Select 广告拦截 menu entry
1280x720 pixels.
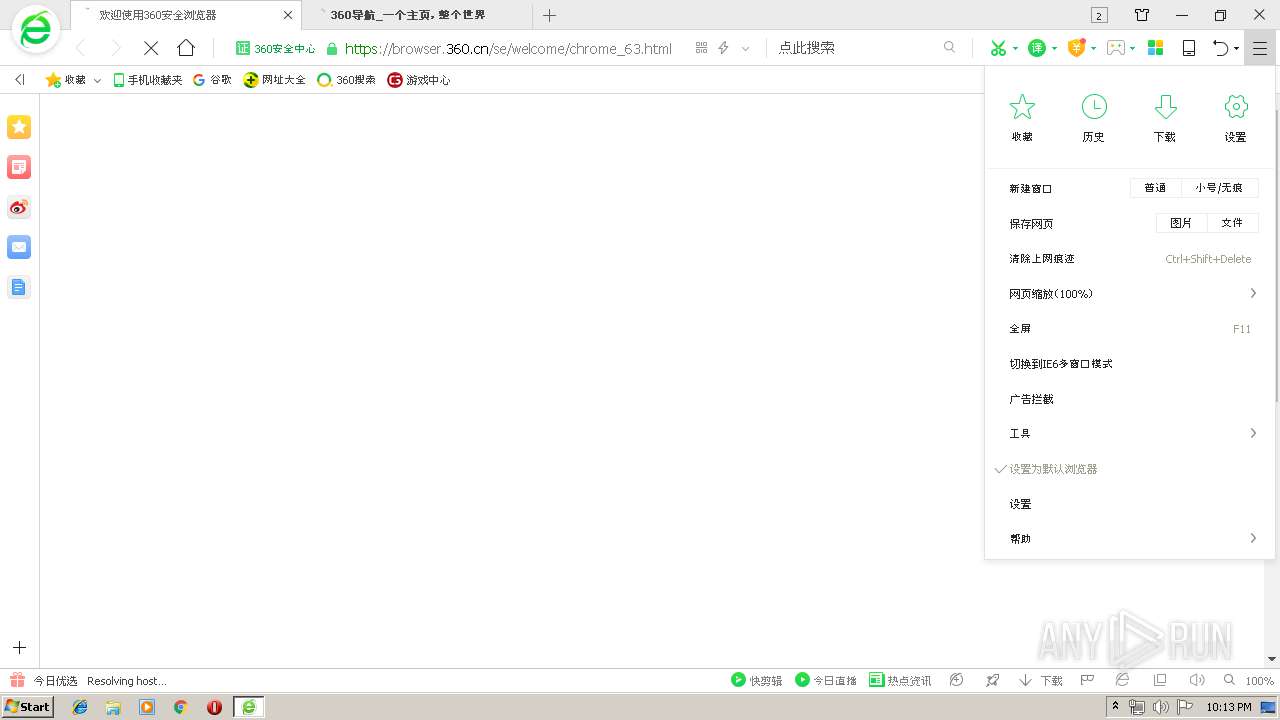pyautogui.click(x=1130, y=399)
